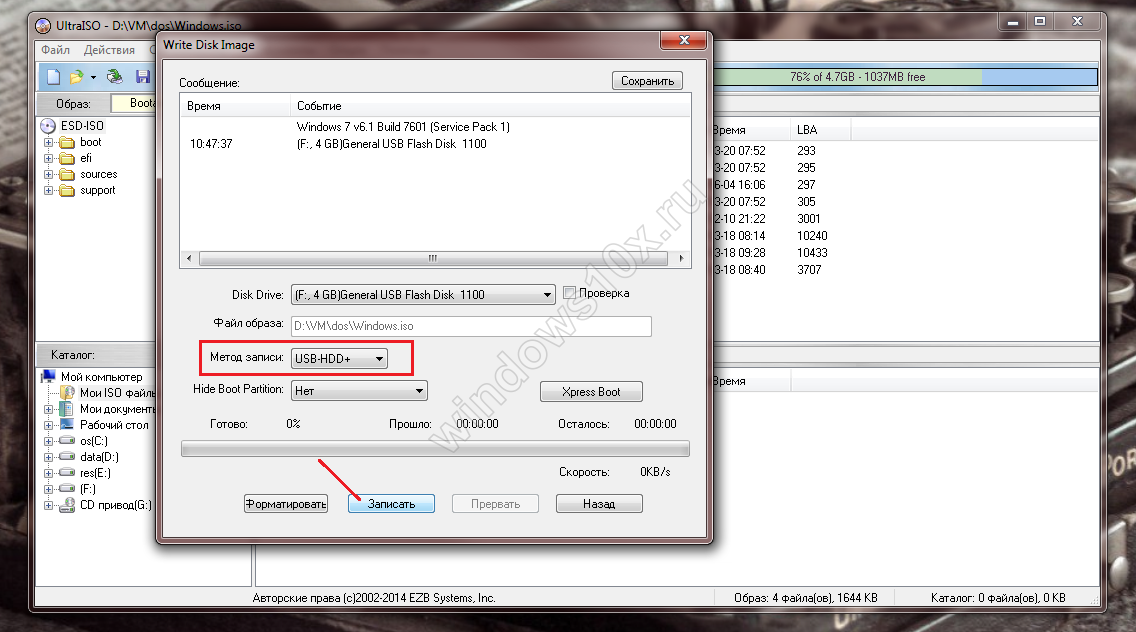The width and height of the screenshot is (1136, 632).
Task: Open the Файл menu
Action: point(55,50)
